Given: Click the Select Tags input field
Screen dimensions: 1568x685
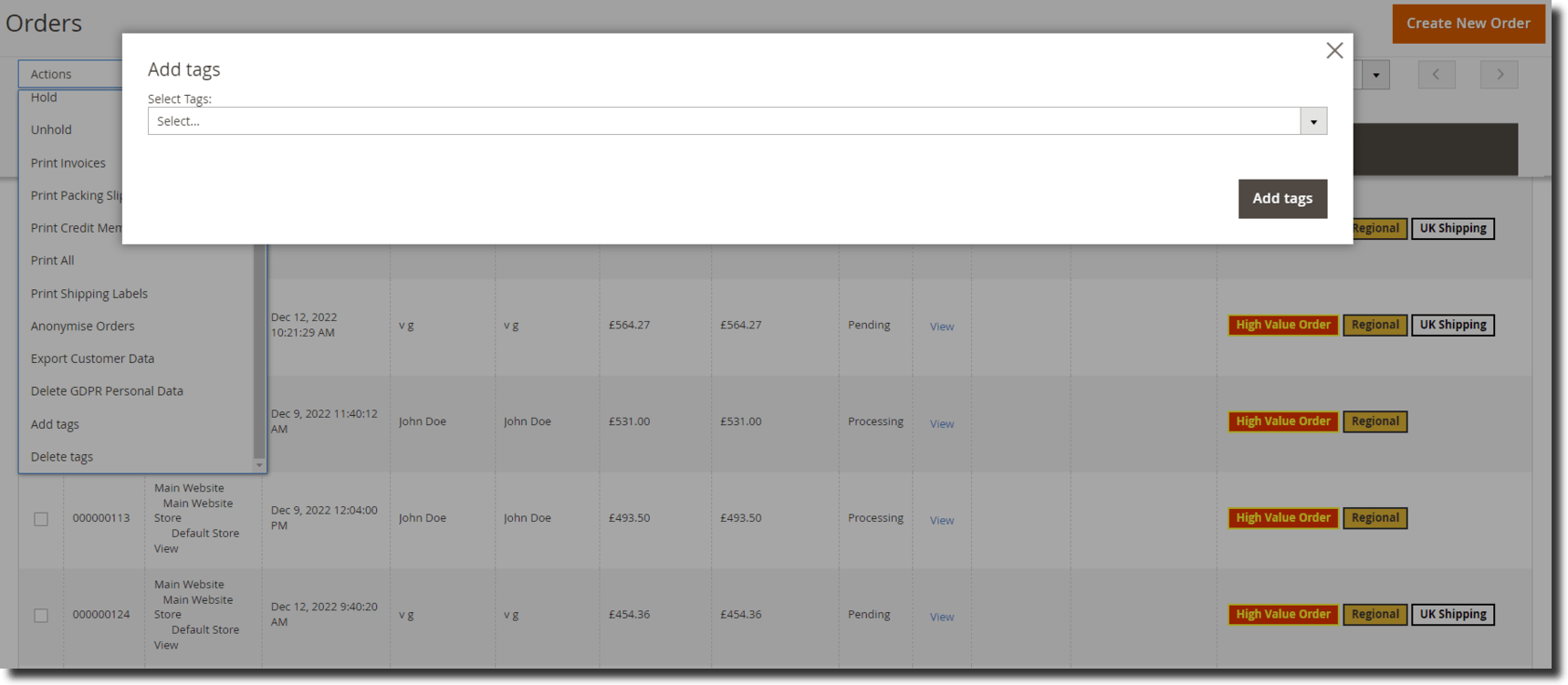Looking at the screenshot, I should coord(723,121).
